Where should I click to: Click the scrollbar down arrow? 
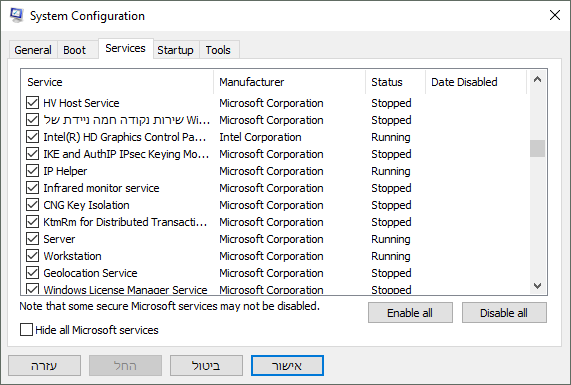pyautogui.click(x=537, y=286)
